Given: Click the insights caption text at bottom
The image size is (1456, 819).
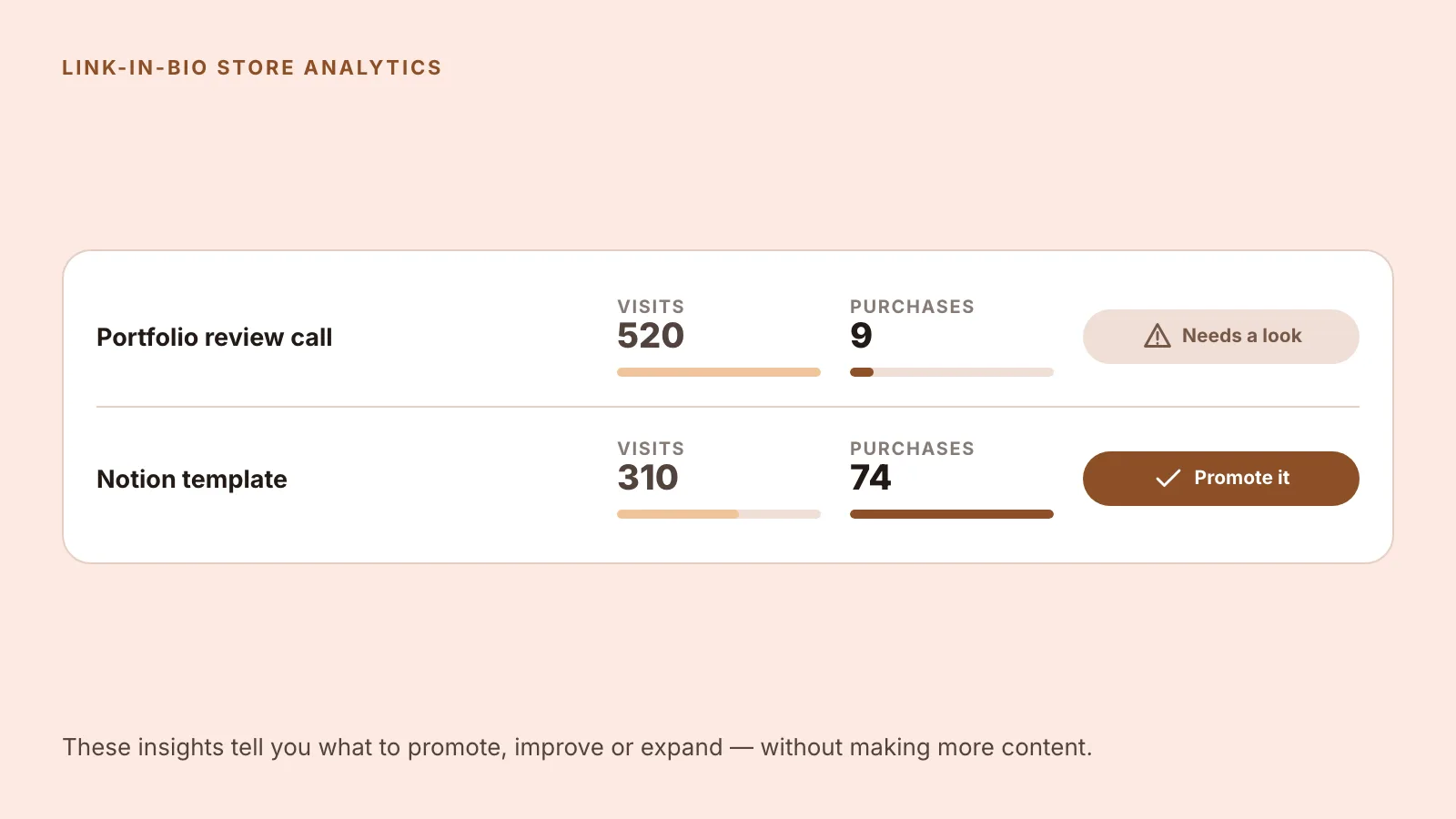Looking at the screenshot, I should point(577,747).
